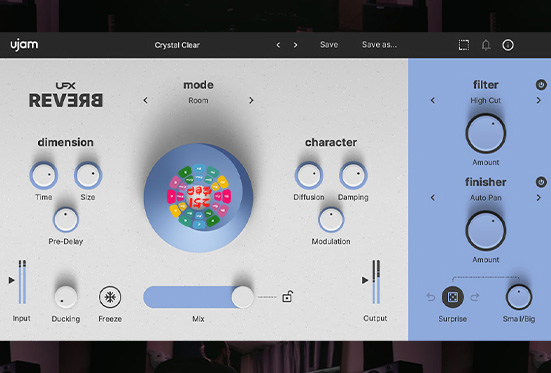The width and height of the screenshot is (551, 373).
Task: Click the Diffusion knob
Action: pyautogui.click(x=309, y=175)
